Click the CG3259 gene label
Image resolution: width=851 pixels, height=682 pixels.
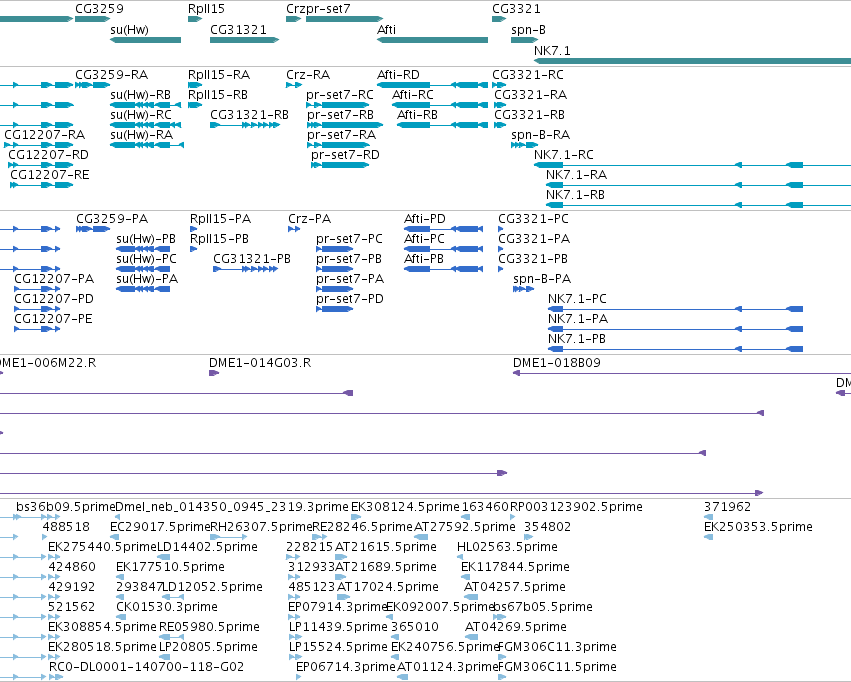(99, 9)
